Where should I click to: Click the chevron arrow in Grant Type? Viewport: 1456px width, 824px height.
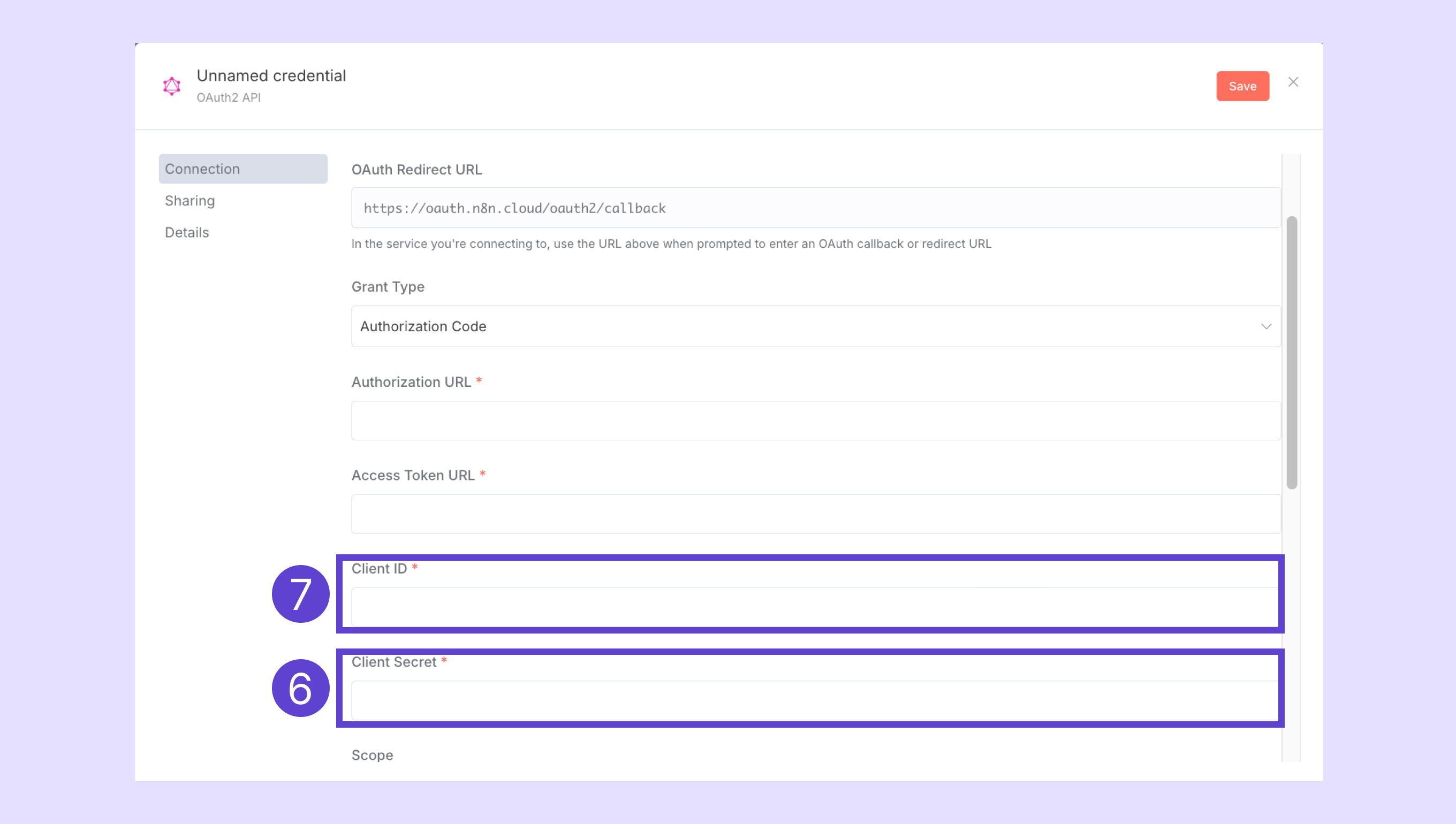pyautogui.click(x=1266, y=326)
